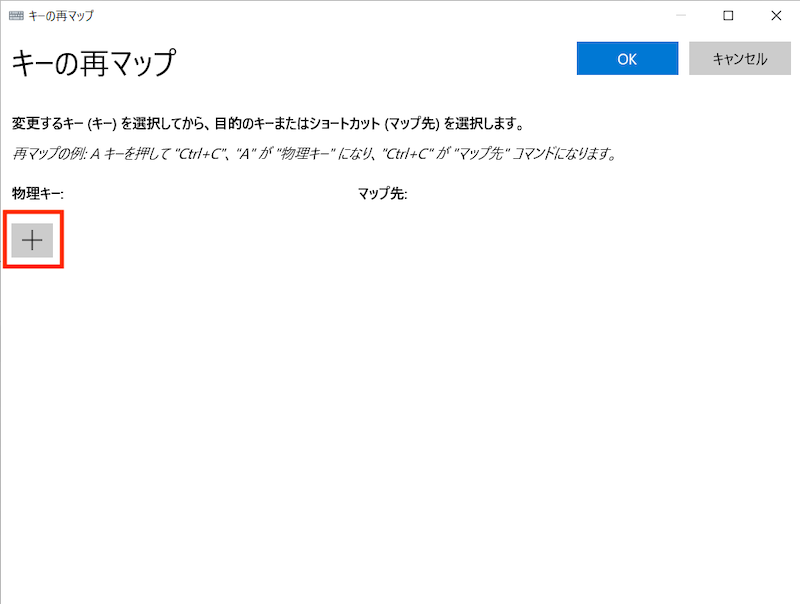Viewport: 800px width, 604px height.
Task: Click the small キーの再マップ title bar text
Action: point(62,15)
